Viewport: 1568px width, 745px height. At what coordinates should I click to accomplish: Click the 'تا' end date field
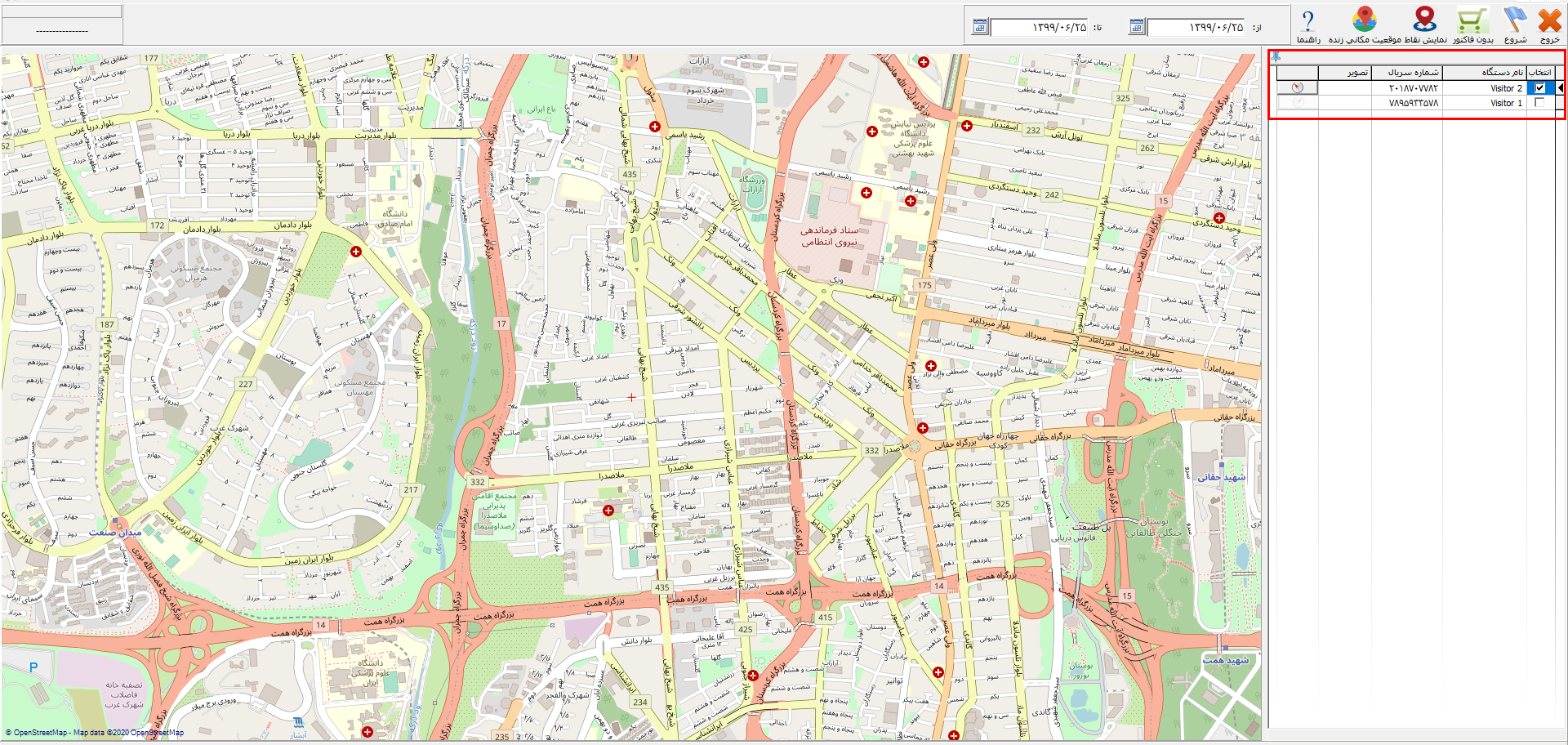[1039, 28]
